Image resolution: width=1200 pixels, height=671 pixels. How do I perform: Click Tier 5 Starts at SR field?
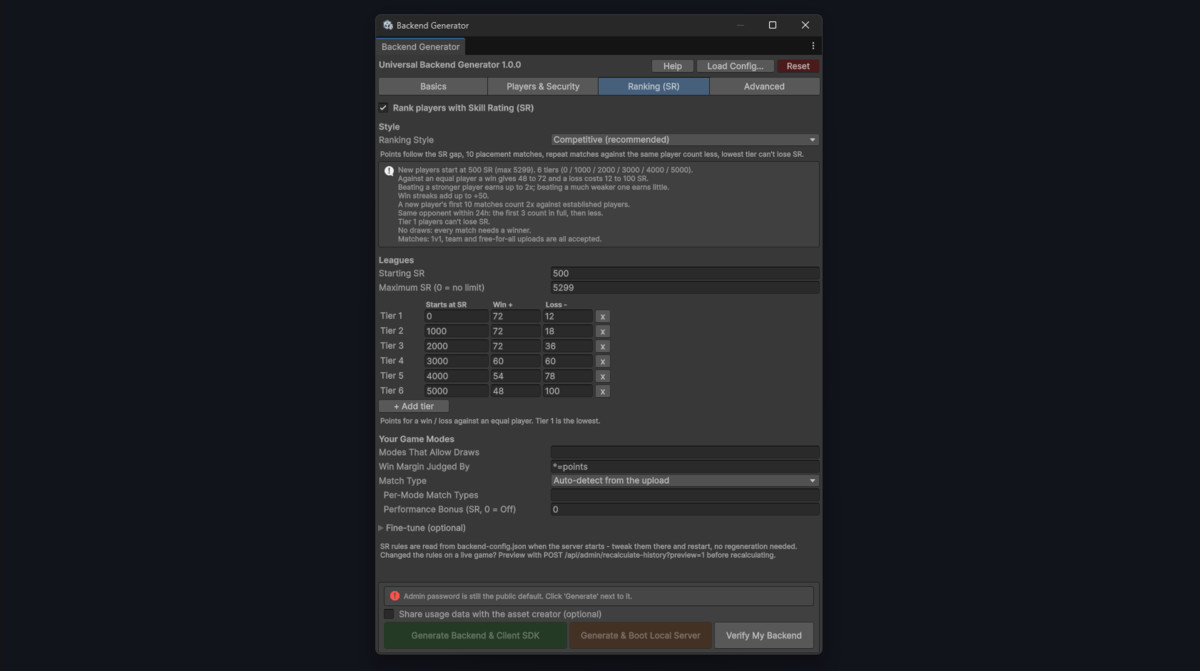point(456,376)
